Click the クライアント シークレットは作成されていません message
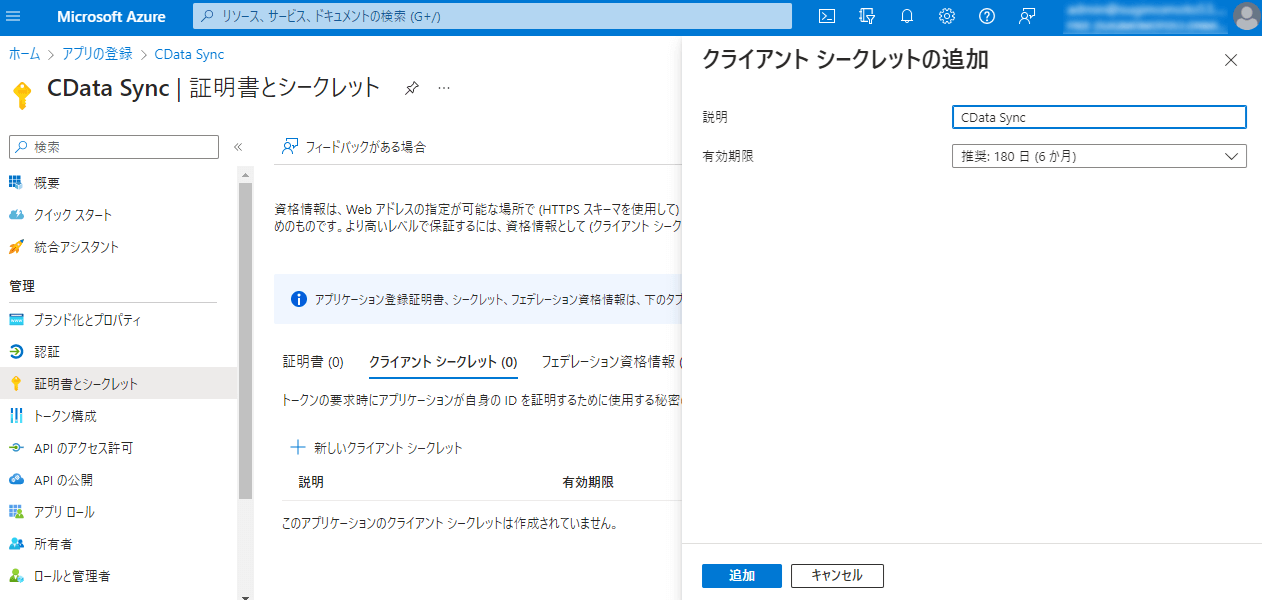Image resolution: width=1262 pixels, height=600 pixels. [x=450, y=523]
